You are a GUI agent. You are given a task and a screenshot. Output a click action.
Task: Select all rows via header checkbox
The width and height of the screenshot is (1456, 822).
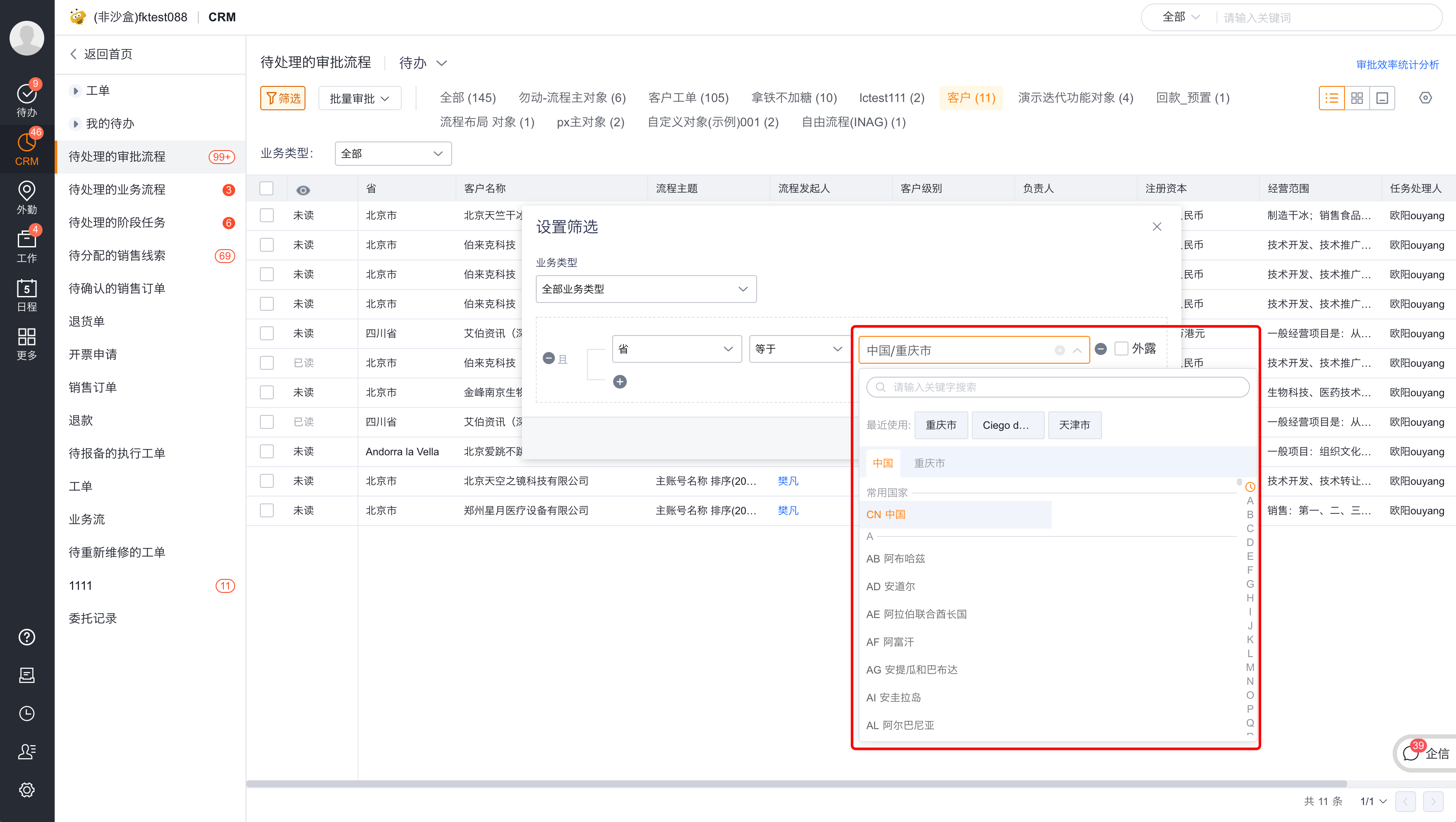point(266,188)
